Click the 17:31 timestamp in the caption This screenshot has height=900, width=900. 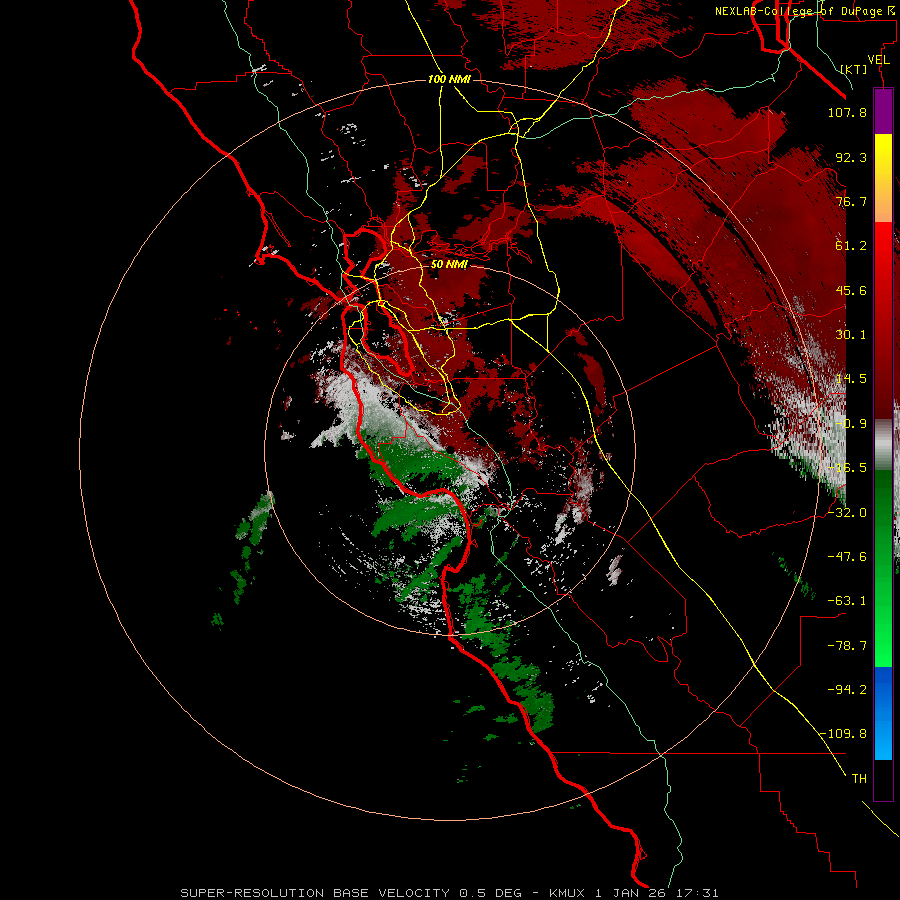pos(697,893)
